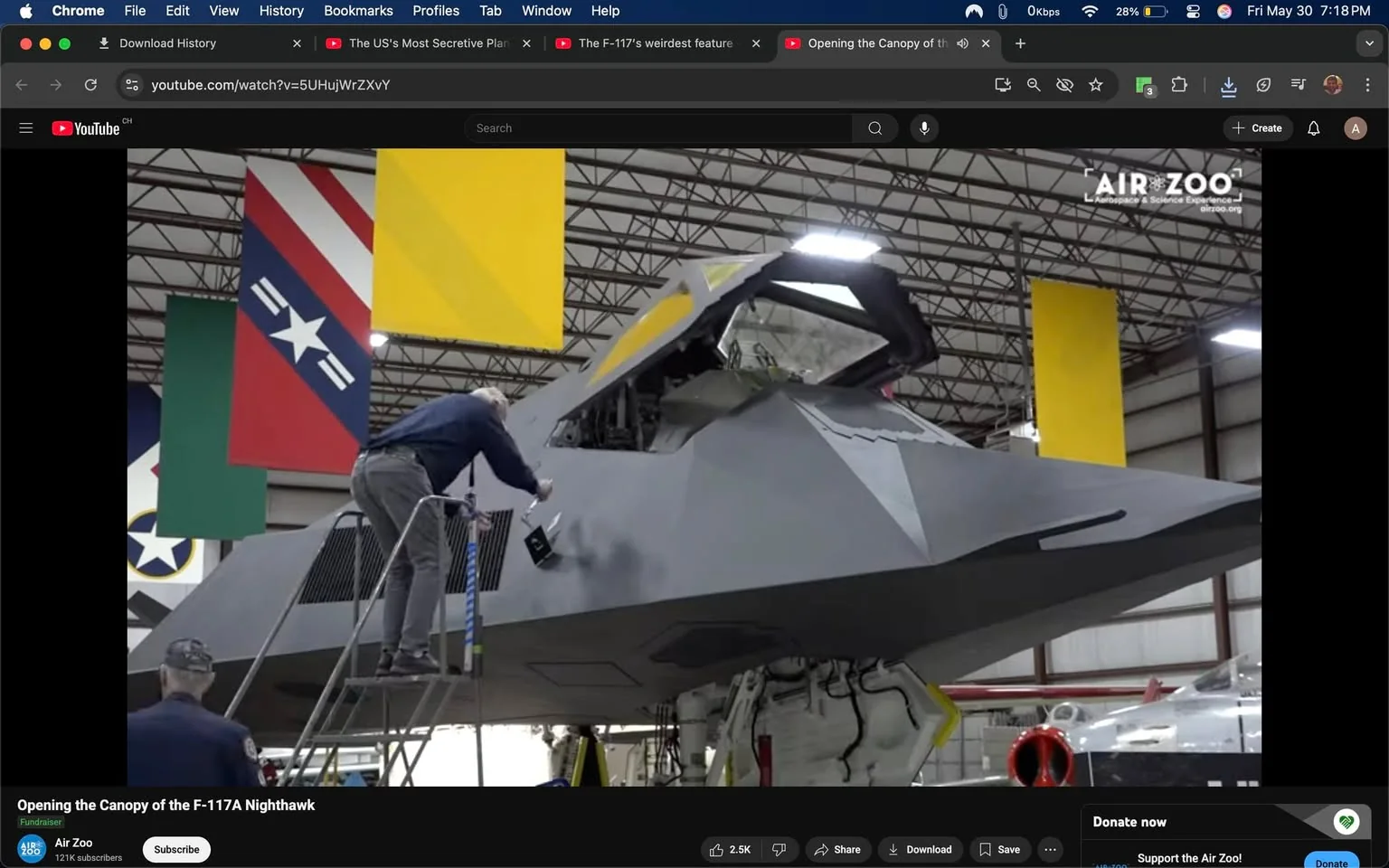This screenshot has width=1389, height=868.
Task: Open more actions three-dot menu below video
Action: coord(1050,850)
